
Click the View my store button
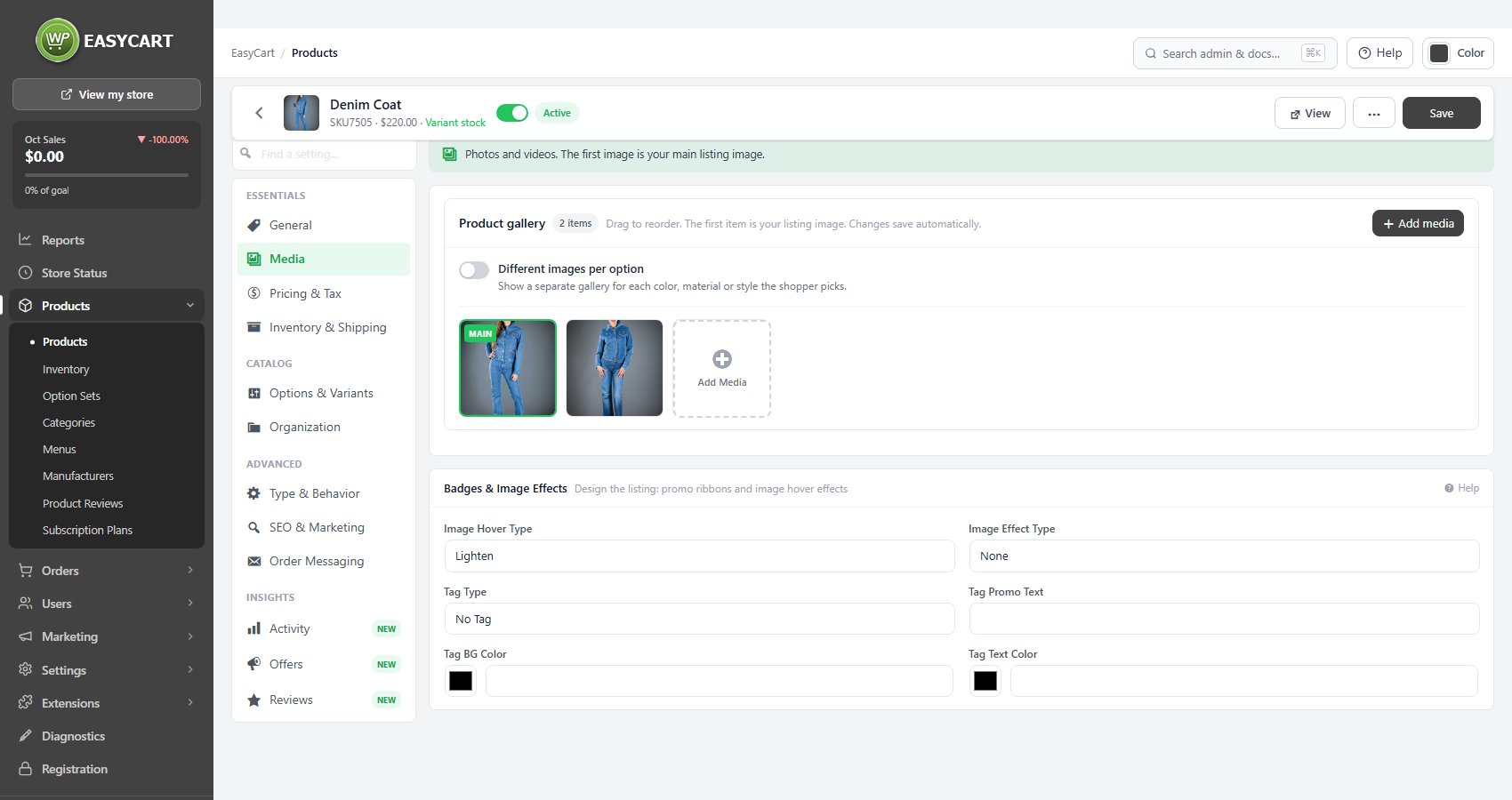(107, 94)
